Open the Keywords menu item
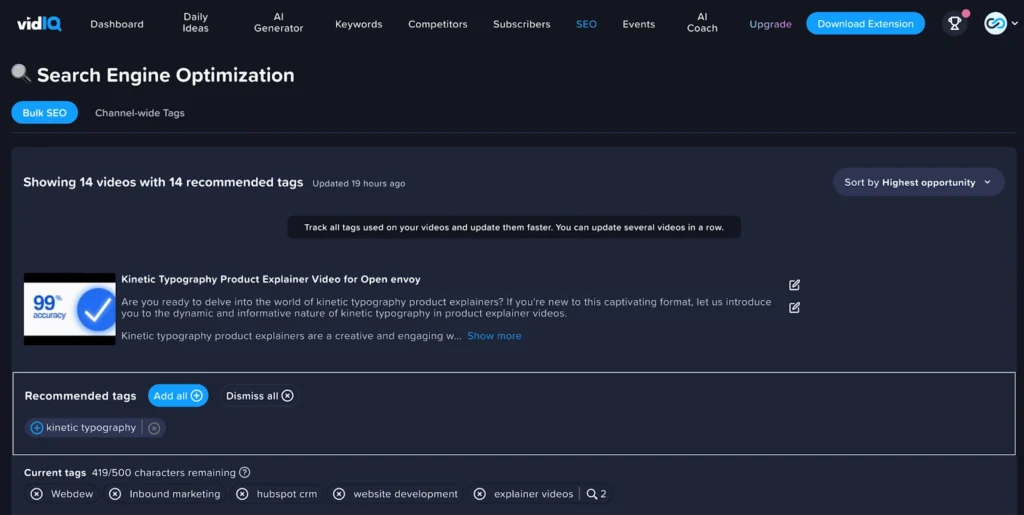This screenshot has height=515, width=1024. (x=358, y=24)
